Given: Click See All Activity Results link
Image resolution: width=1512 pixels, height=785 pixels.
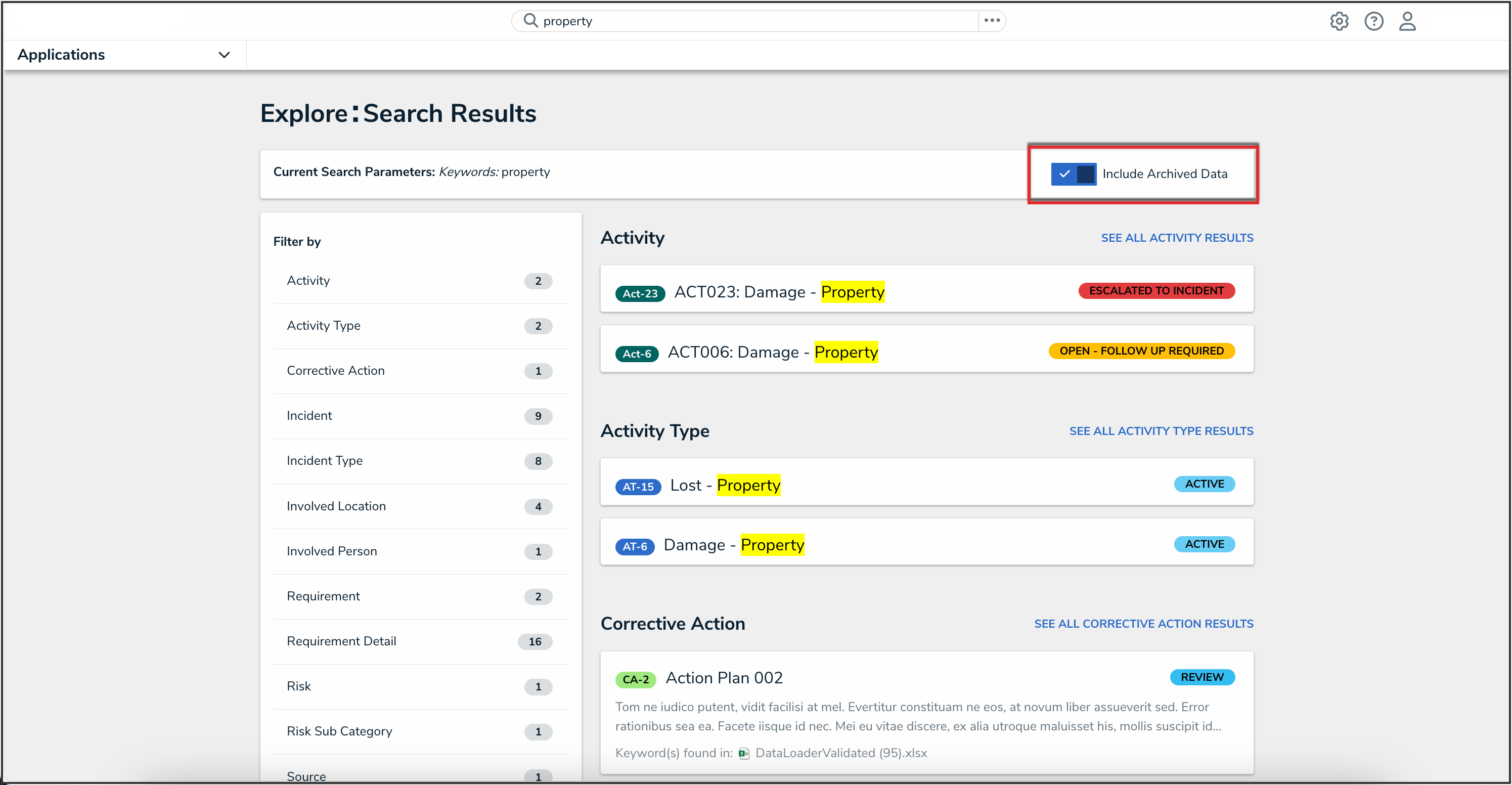Looking at the screenshot, I should 1176,238.
